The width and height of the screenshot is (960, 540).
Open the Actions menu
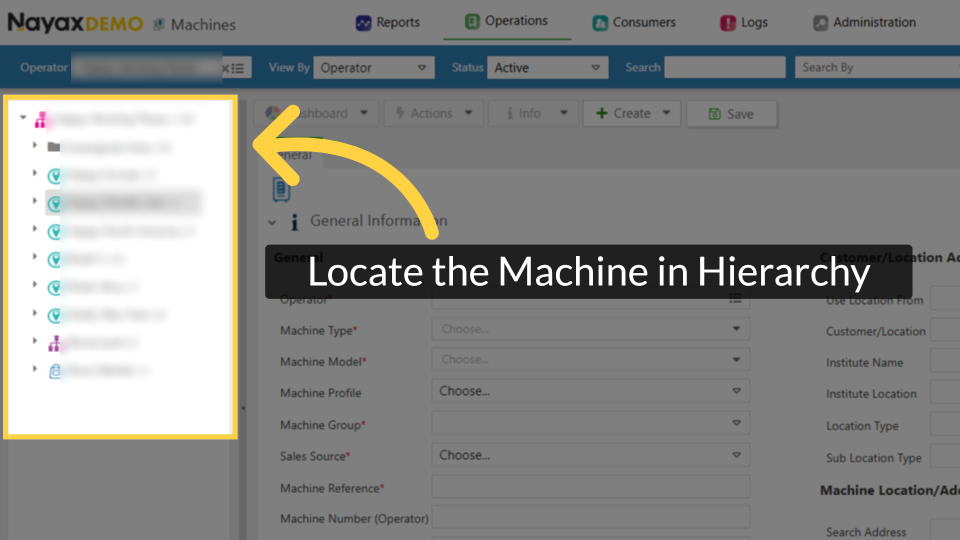coord(432,114)
